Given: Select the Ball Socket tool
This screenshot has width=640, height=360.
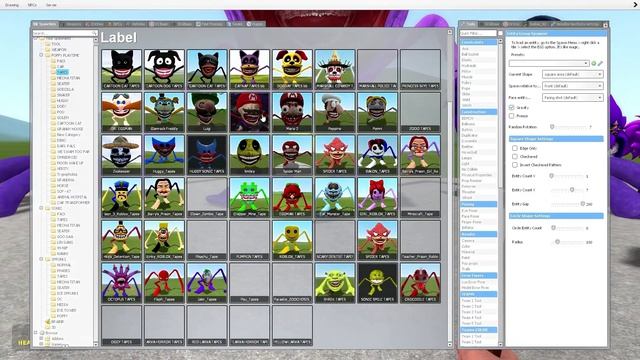Looking at the screenshot, I should tap(478, 54).
